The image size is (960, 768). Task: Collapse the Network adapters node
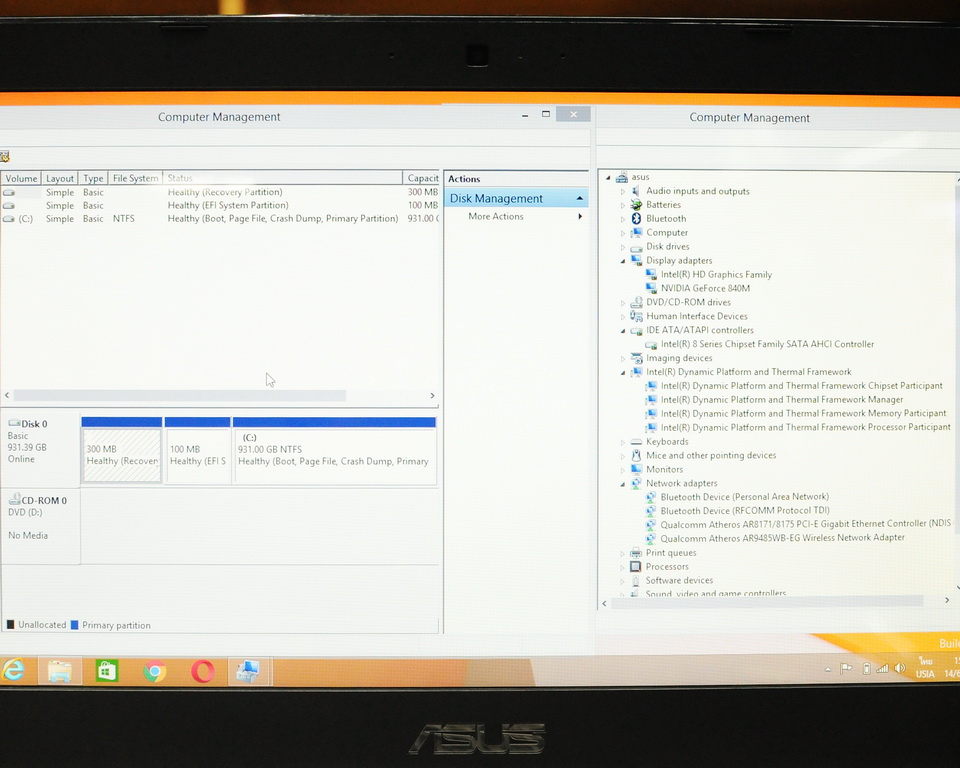[623, 484]
